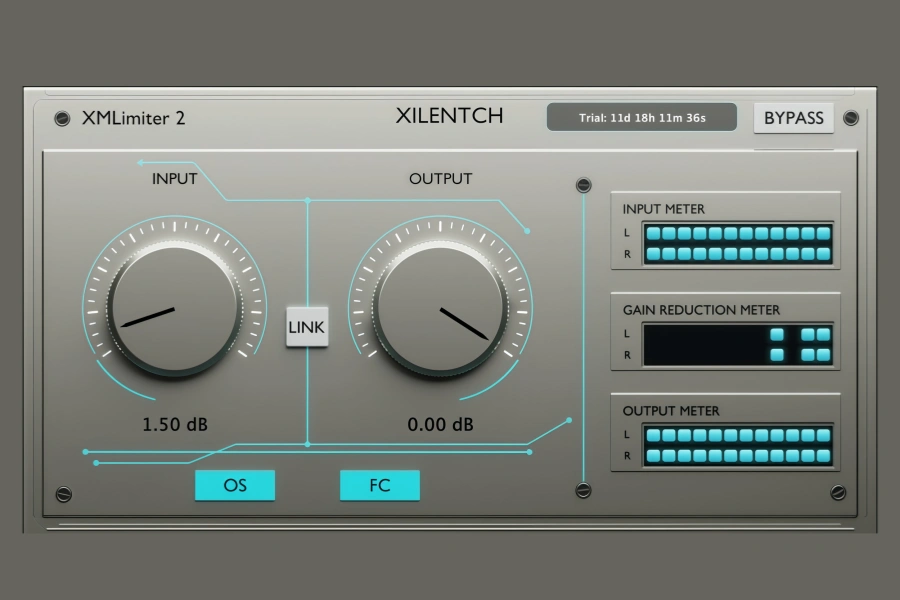The width and height of the screenshot is (900, 600).
Task: Click the trial countdown display
Action: 642,117
